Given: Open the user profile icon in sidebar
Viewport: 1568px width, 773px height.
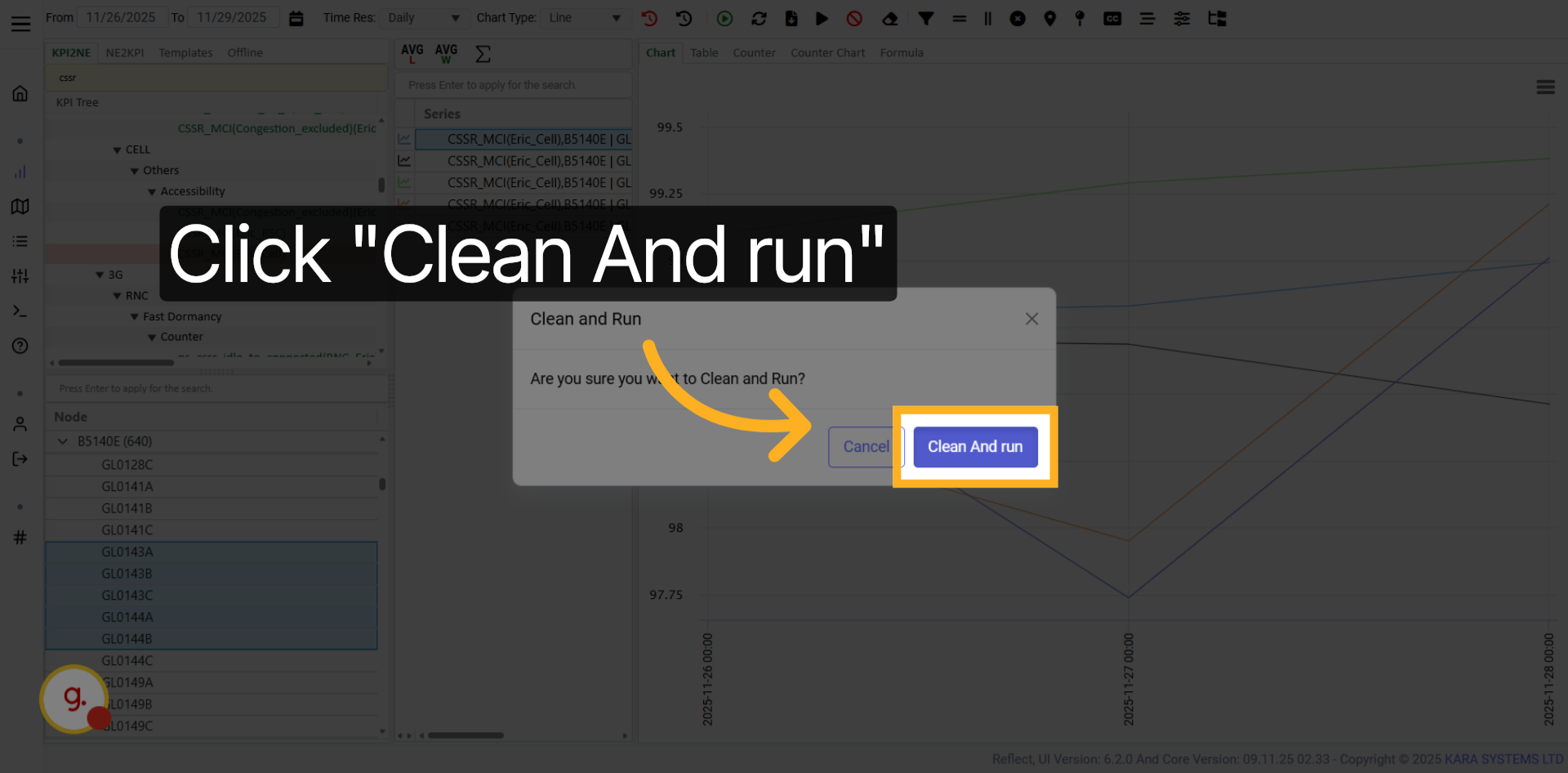Looking at the screenshot, I should 20,424.
